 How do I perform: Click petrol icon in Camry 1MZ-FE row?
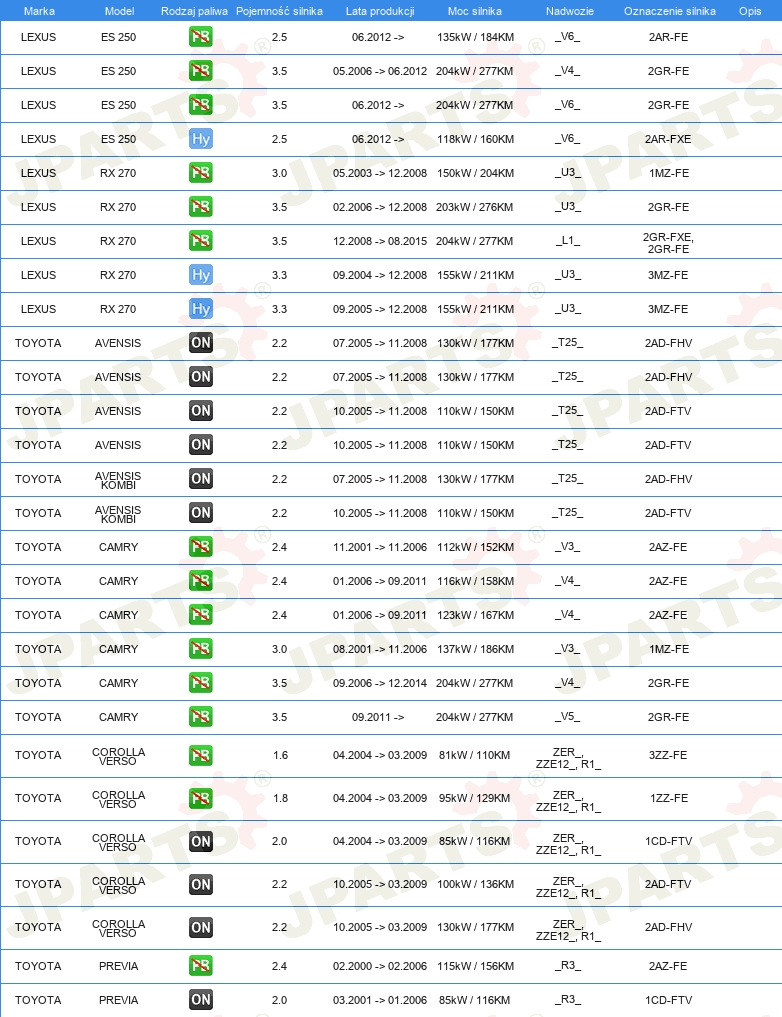[200, 649]
